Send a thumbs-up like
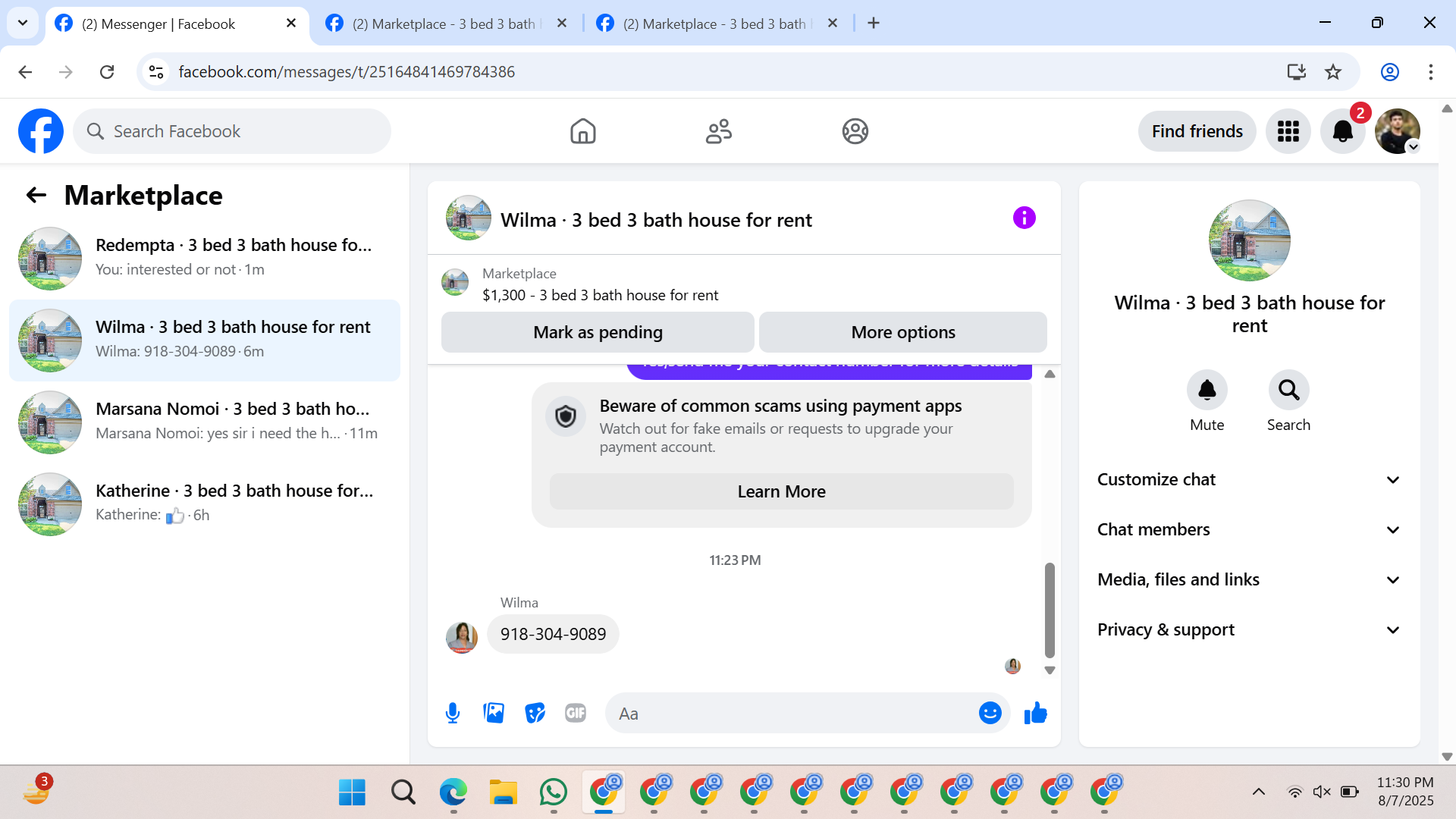The image size is (1456, 819). click(1035, 713)
